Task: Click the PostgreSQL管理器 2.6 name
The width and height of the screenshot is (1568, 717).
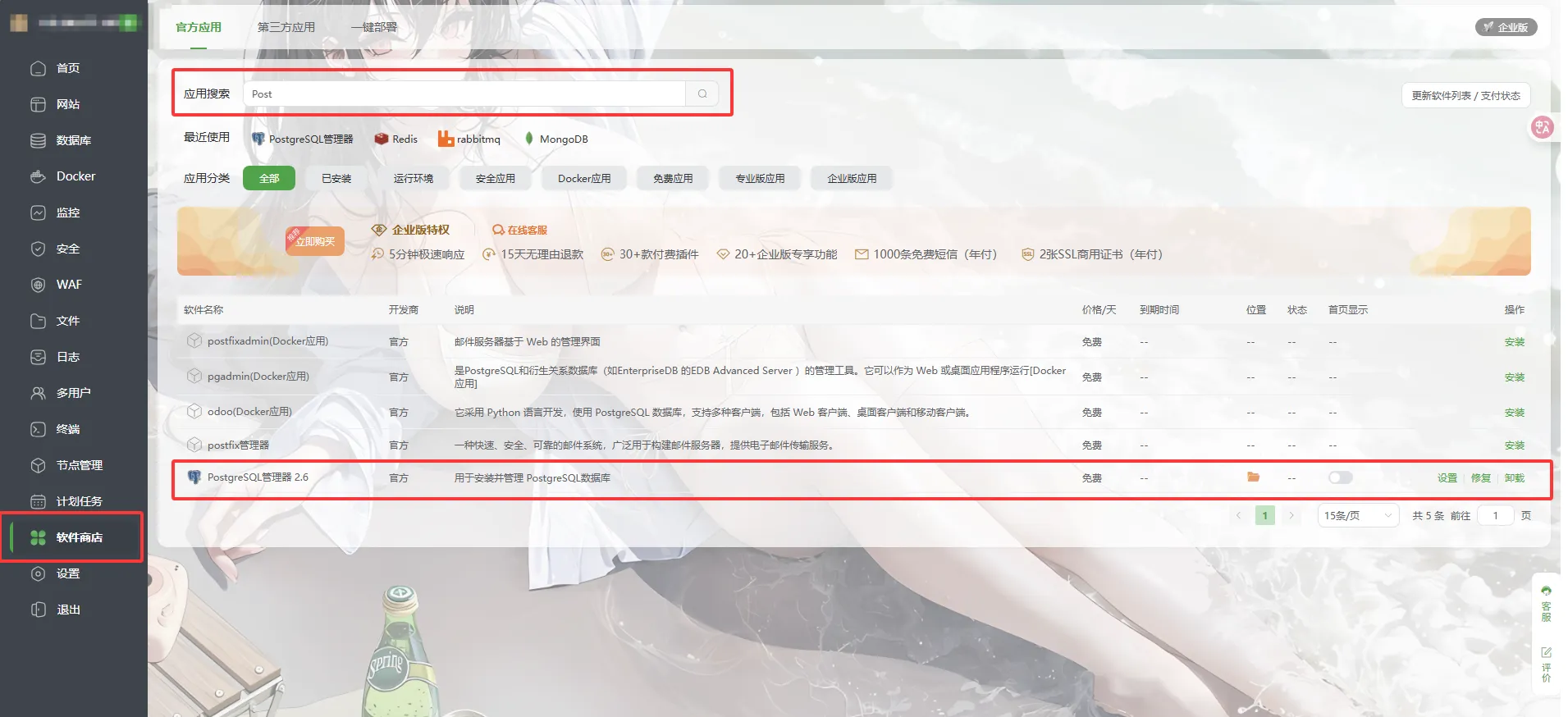Action: click(258, 477)
